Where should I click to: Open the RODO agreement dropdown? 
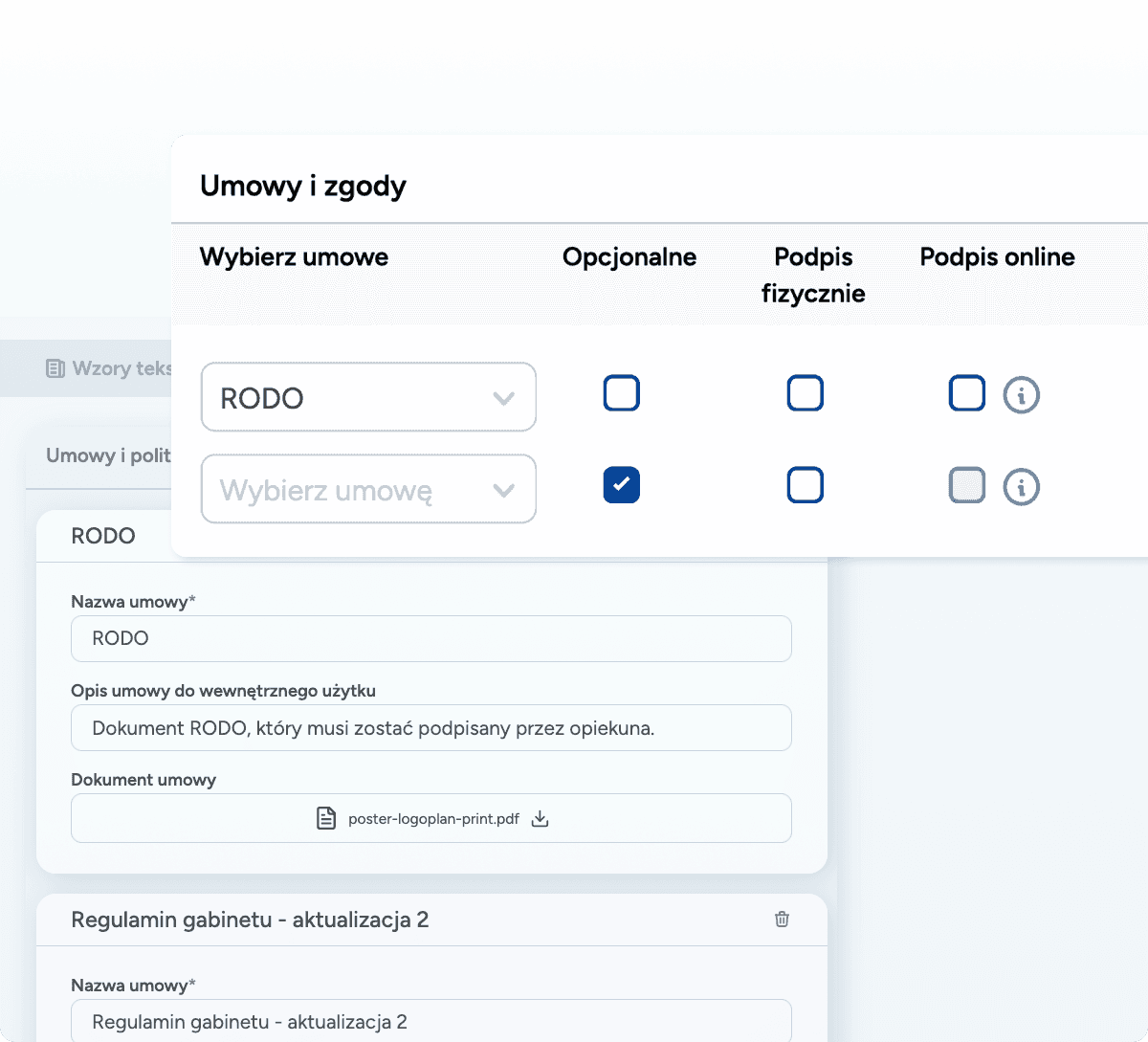(x=368, y=397)
